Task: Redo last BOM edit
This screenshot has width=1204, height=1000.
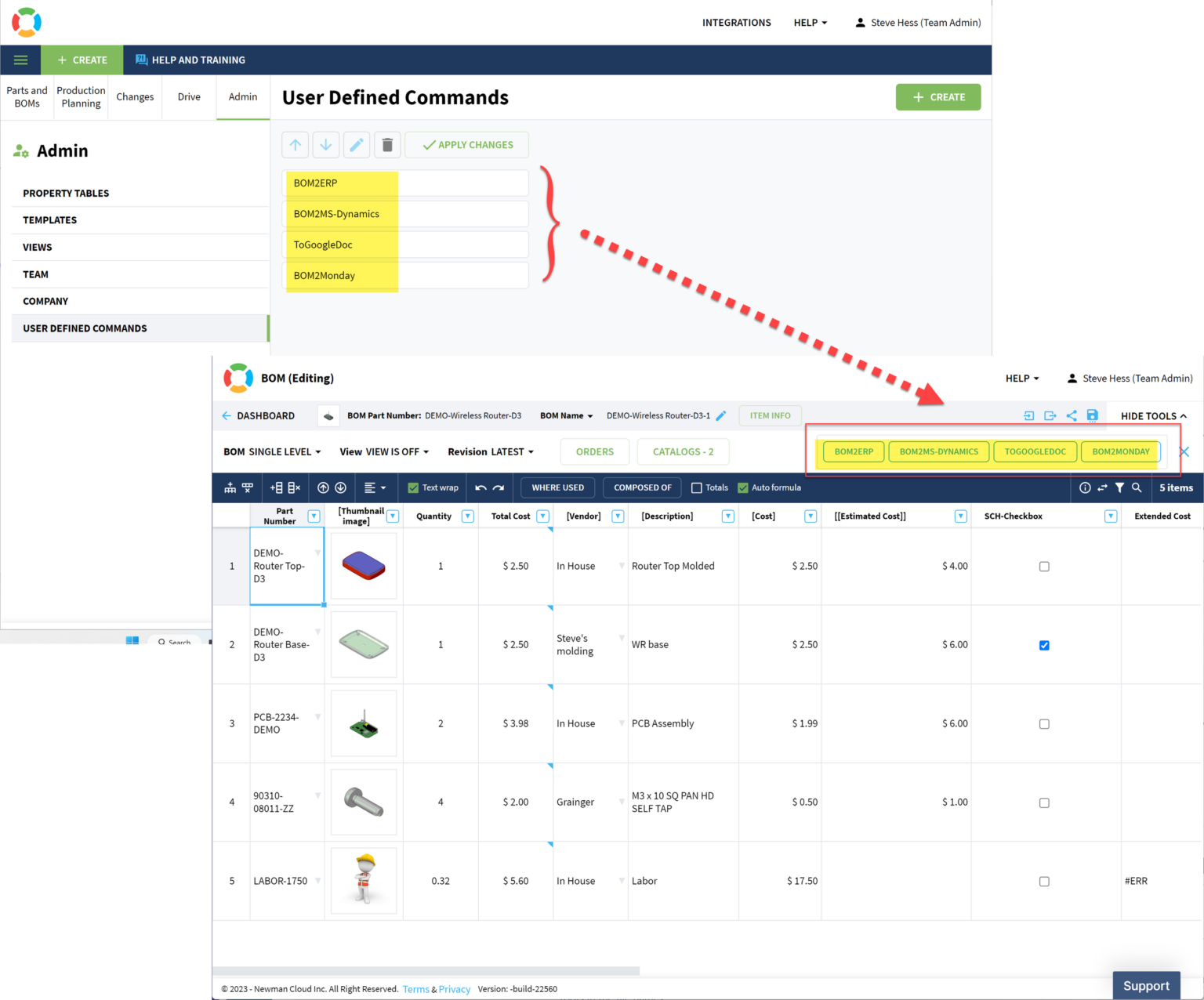Action: 499,487
